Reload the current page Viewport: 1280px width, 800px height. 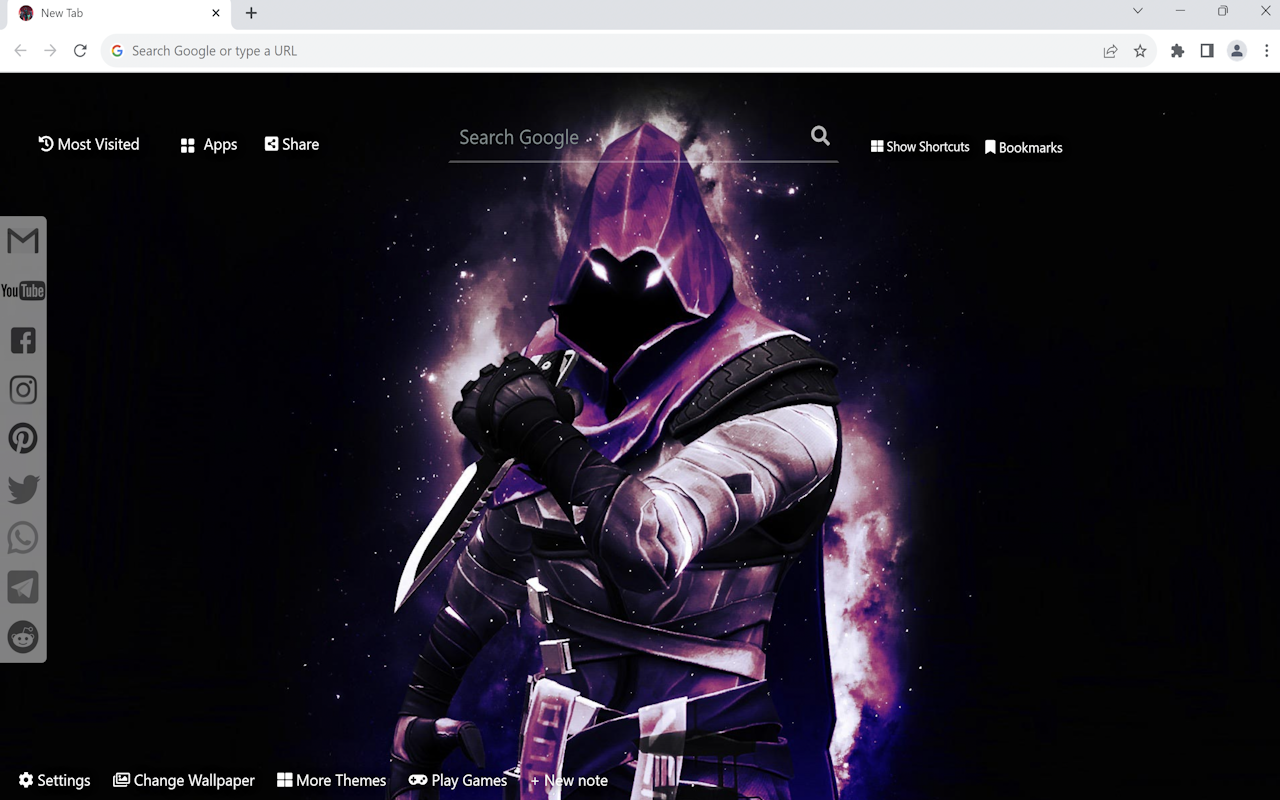[x=80, y=51]
